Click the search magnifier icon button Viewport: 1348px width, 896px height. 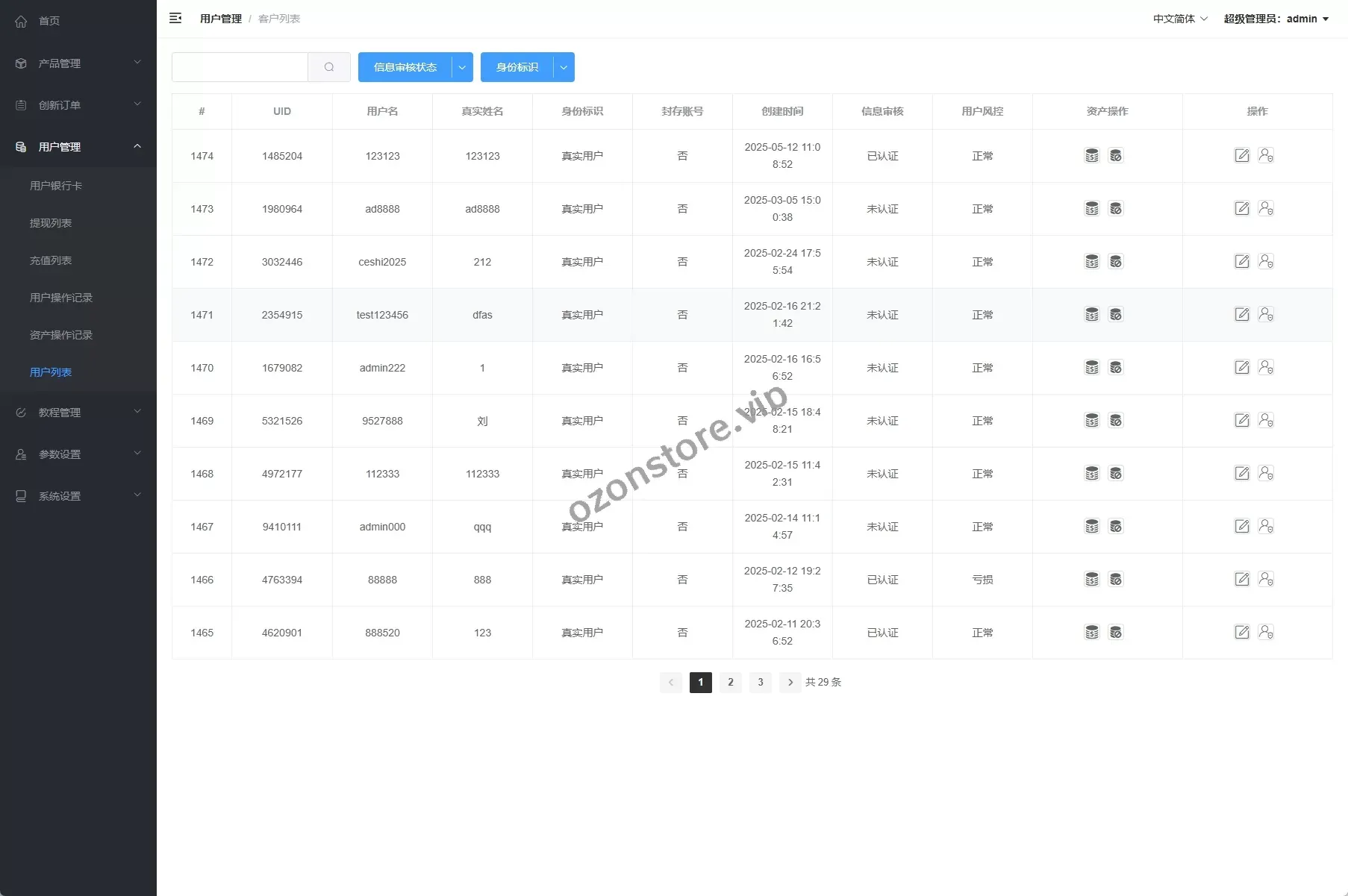pyautogui.click(x=329, y=67)
